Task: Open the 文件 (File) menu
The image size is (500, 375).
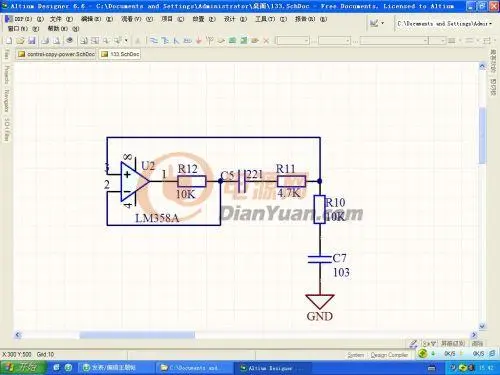Action: click(x=61, y=19)
